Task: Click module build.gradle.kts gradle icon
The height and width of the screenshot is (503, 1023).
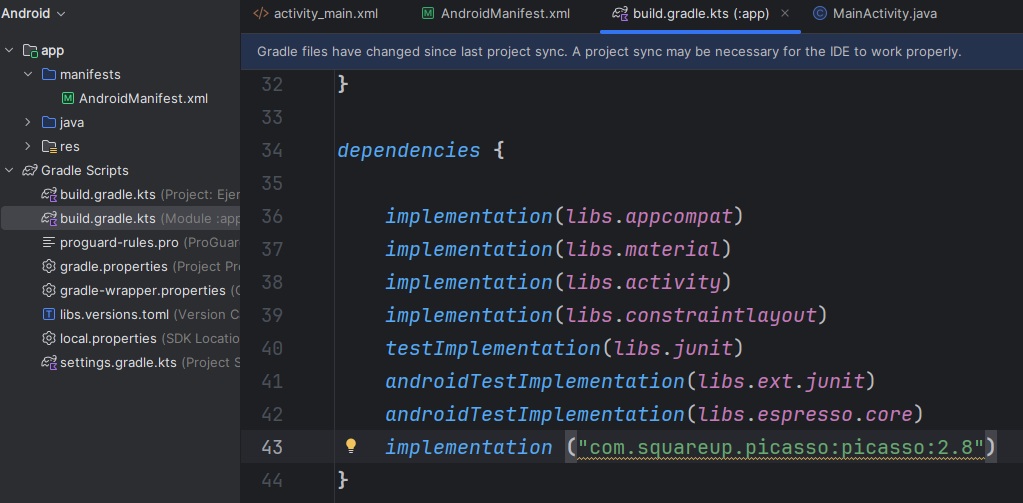Action: [x=49, y=219]
